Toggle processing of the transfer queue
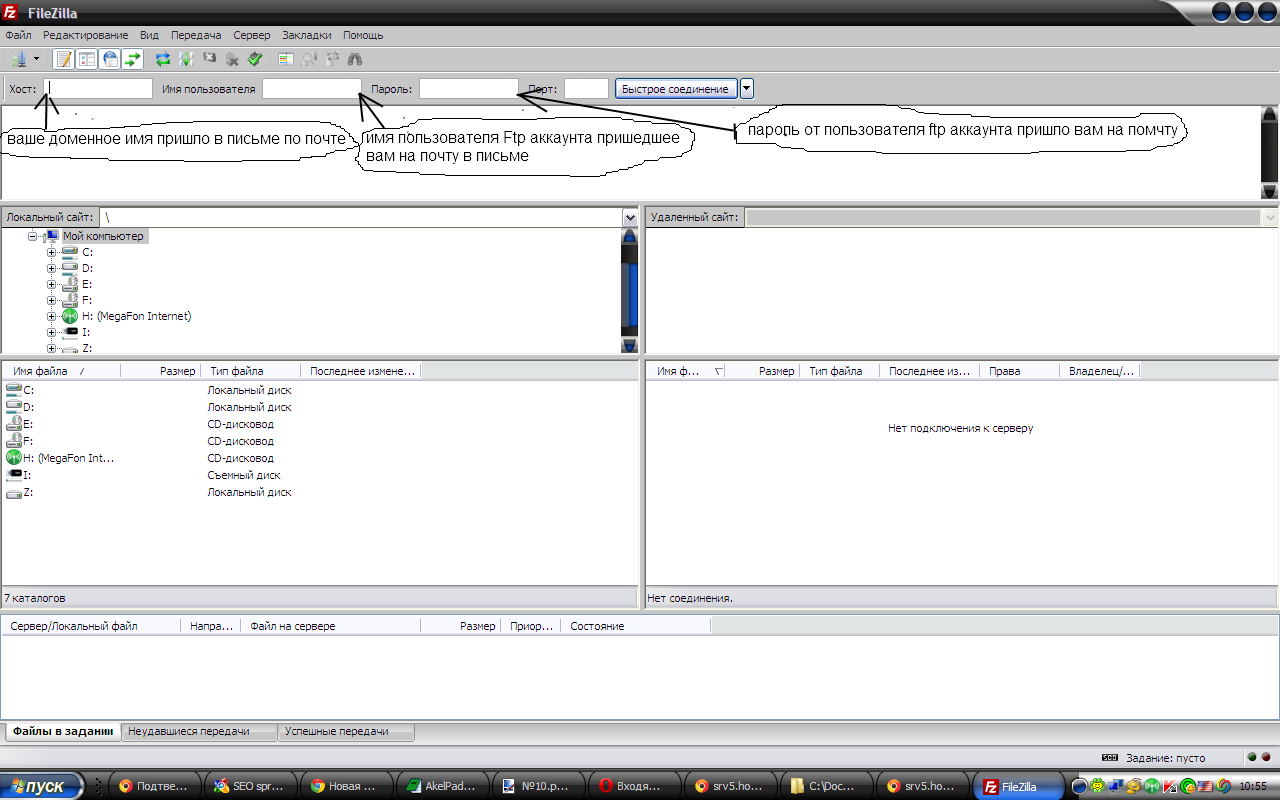 click(x=186, y=59)
